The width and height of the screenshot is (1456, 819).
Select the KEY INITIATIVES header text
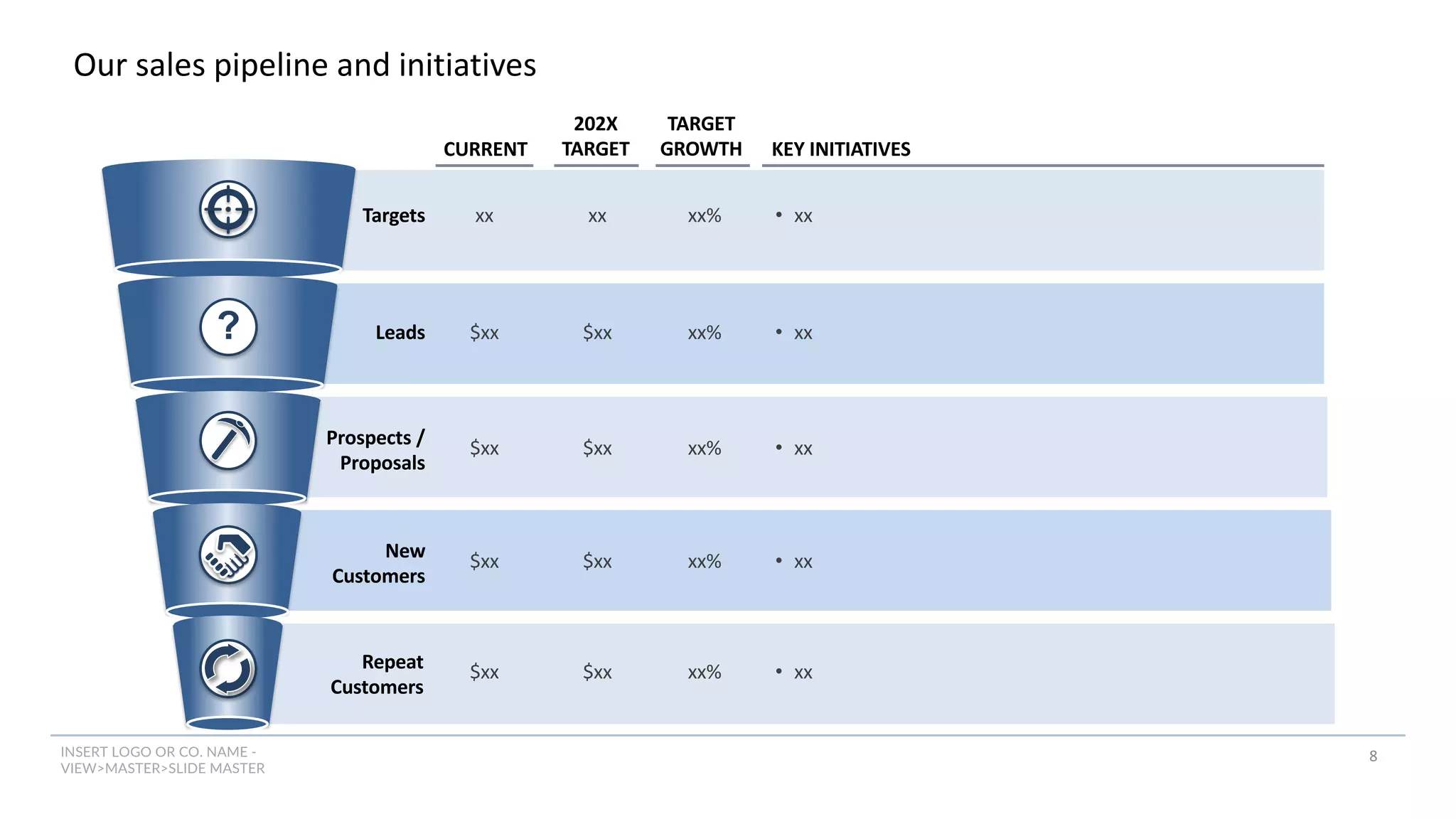click(841, 149)
